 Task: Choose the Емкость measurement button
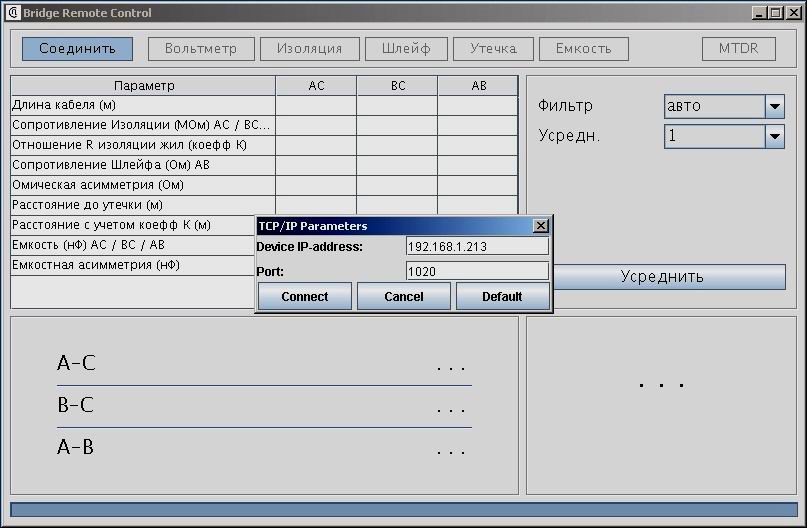[583, 48]
